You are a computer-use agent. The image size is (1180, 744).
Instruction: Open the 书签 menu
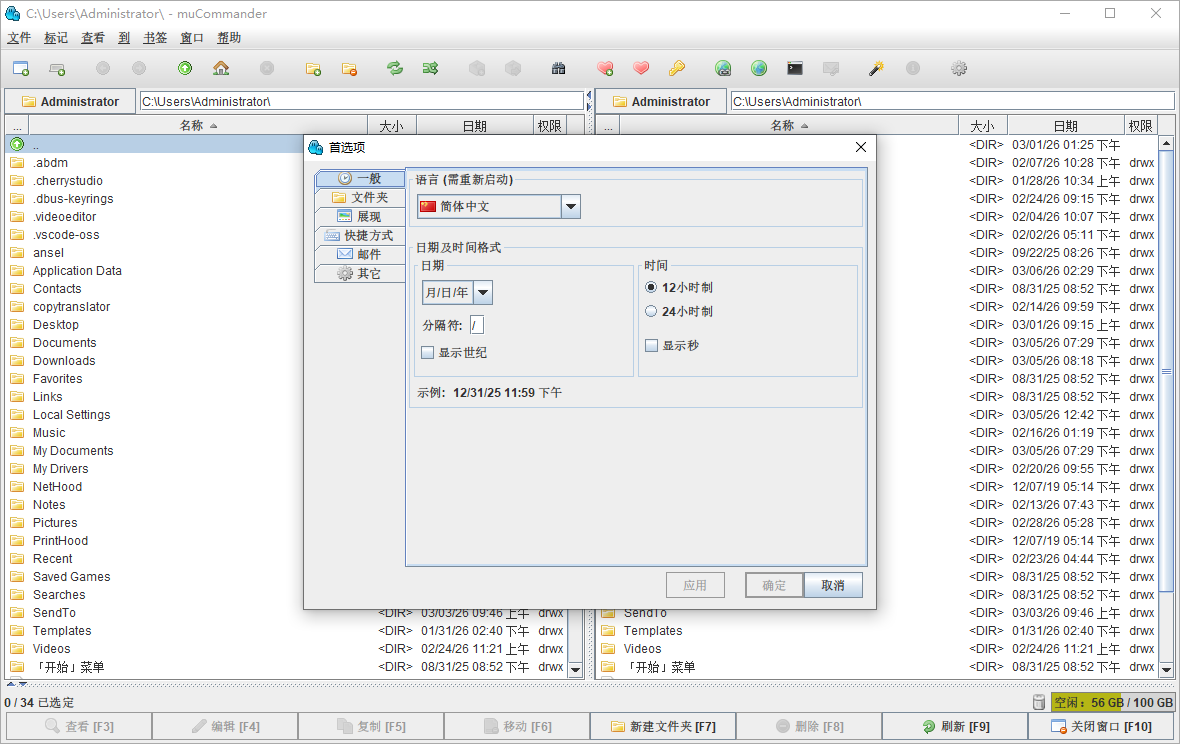(155, 37)
